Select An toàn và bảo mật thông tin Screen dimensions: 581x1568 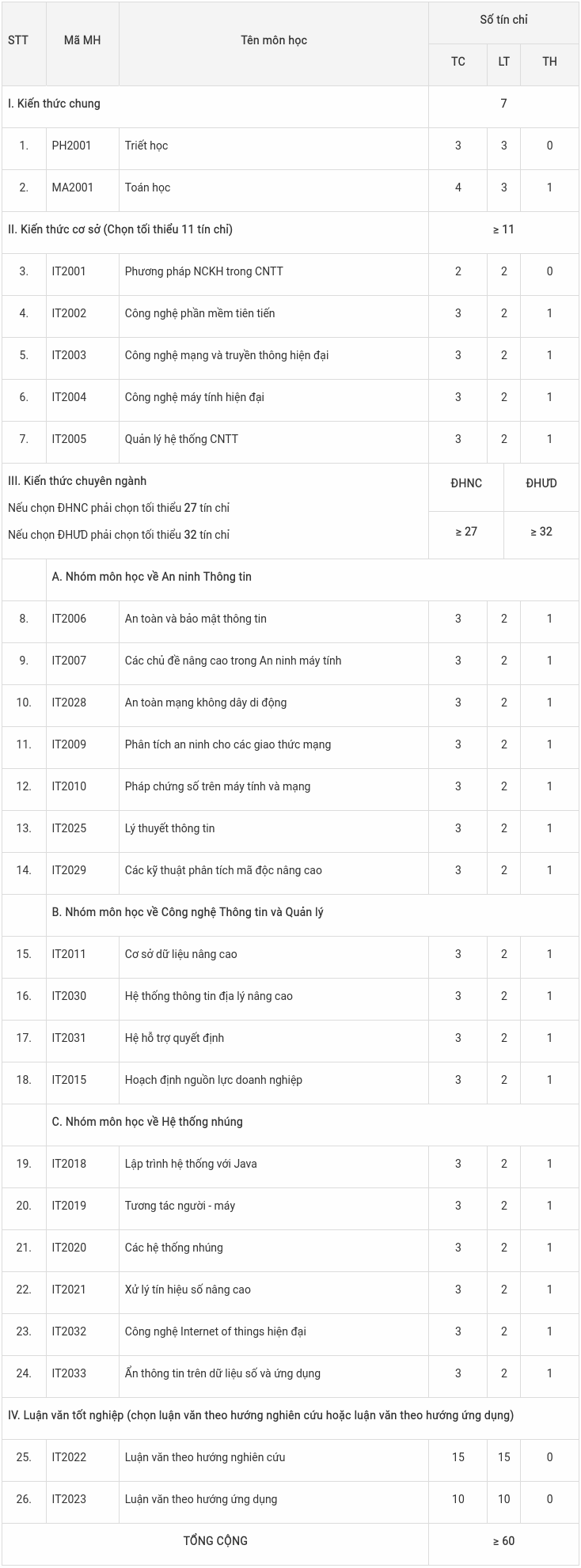(196, 619)
